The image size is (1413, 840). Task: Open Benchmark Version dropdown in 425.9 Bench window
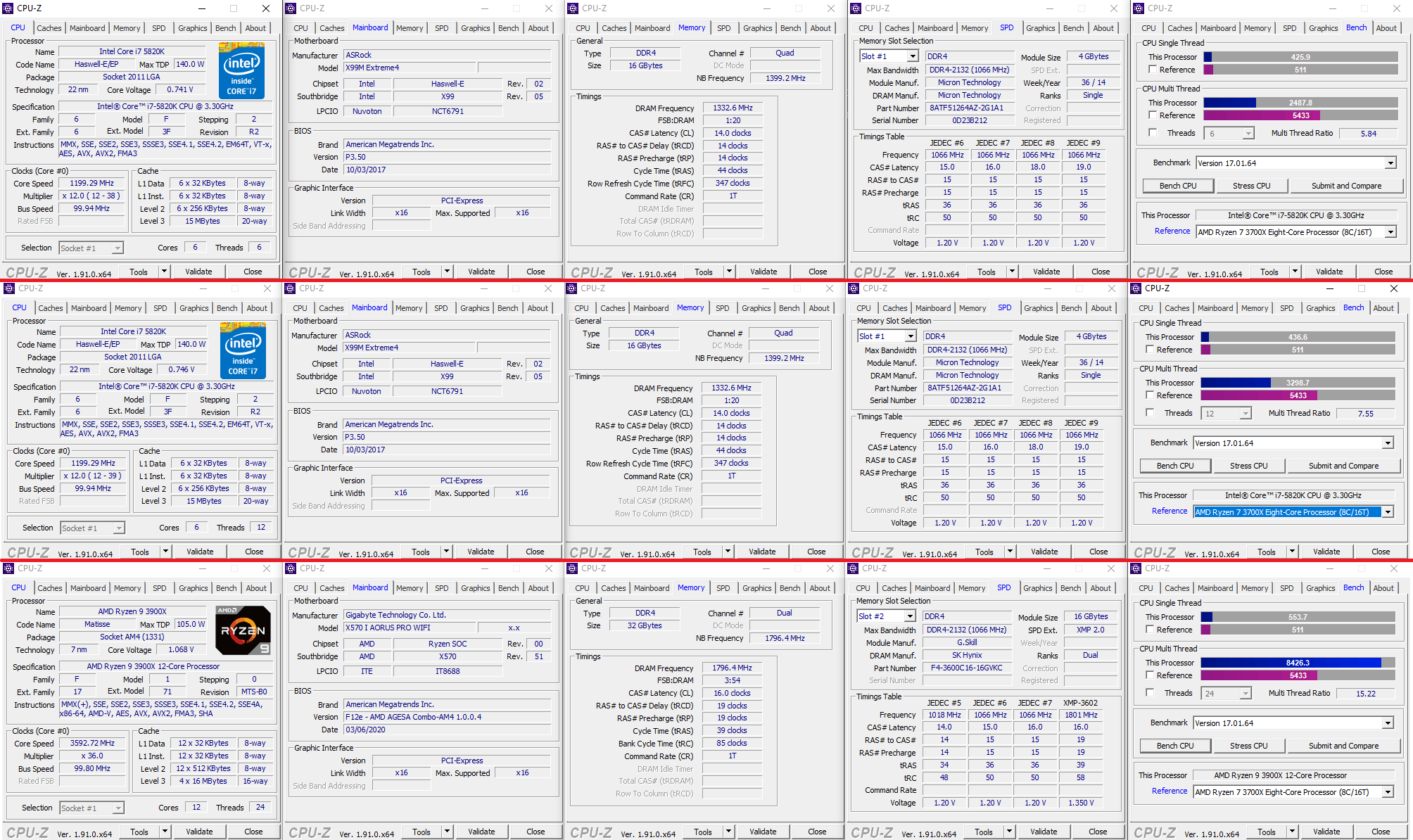(1295, 163)
